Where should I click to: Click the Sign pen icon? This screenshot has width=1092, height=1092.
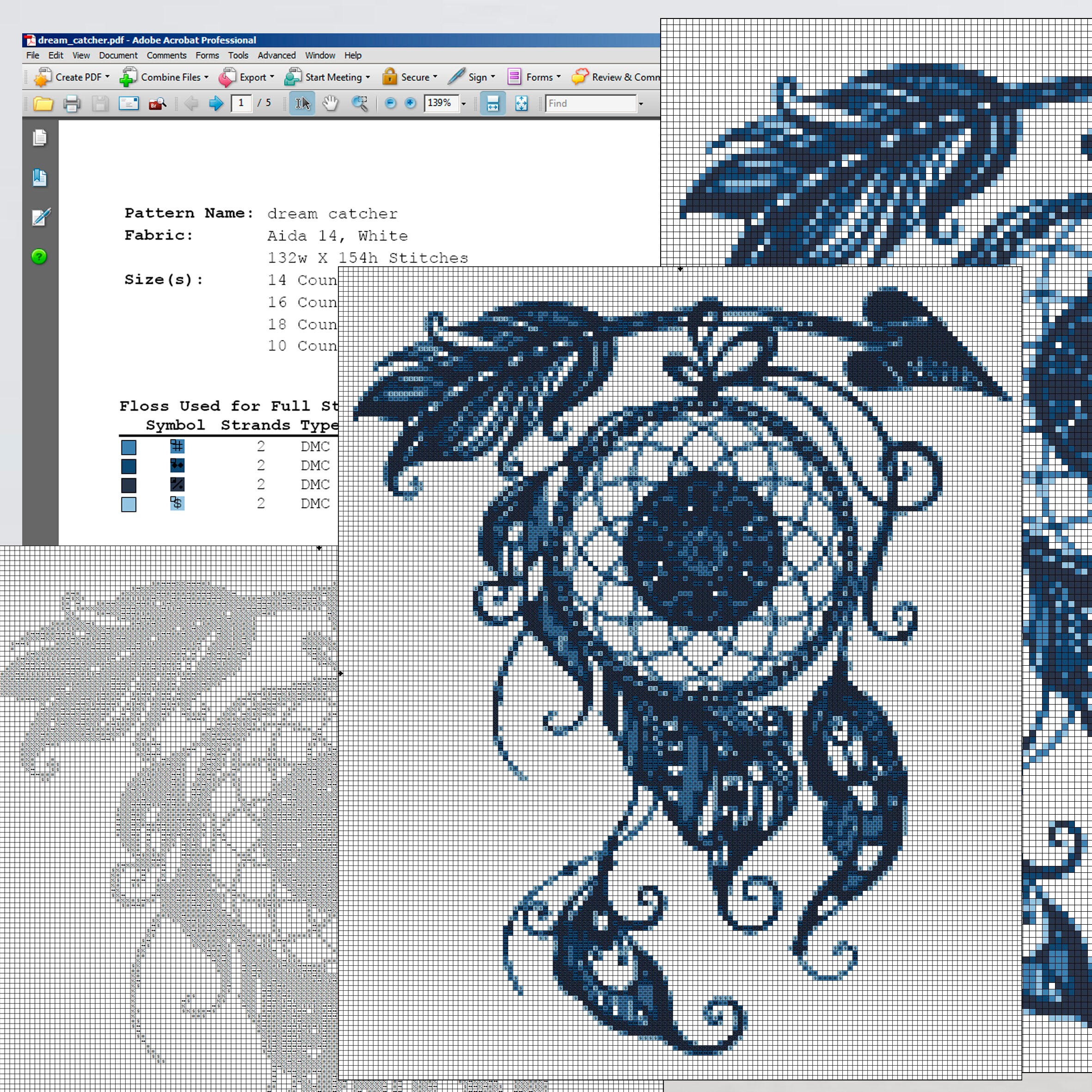coord(456,76)
